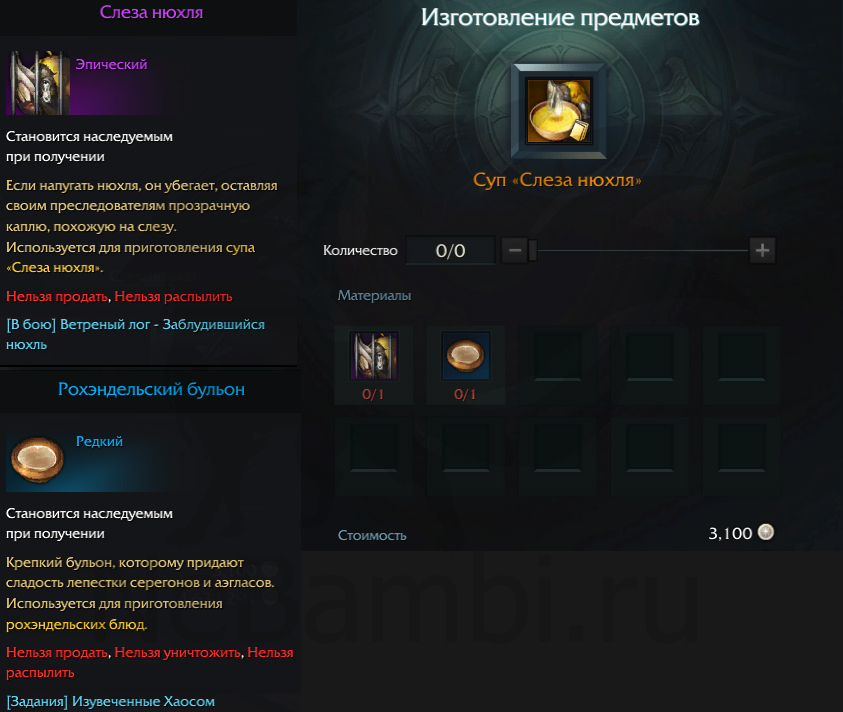Click the third empty material slot in the top row
Viewport: 843px width, 712px height.
558,356
